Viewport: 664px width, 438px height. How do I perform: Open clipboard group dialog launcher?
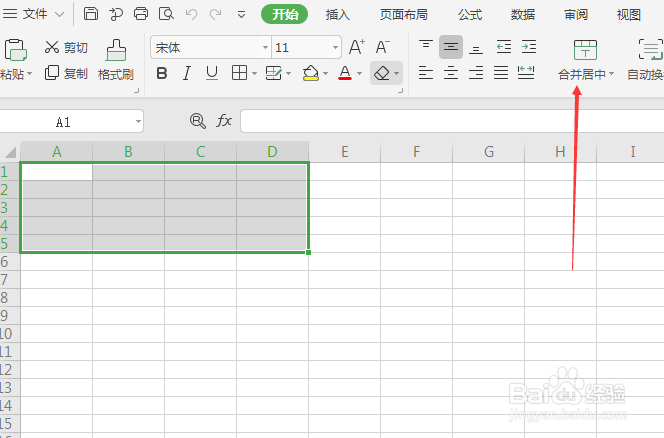point(136,91)
